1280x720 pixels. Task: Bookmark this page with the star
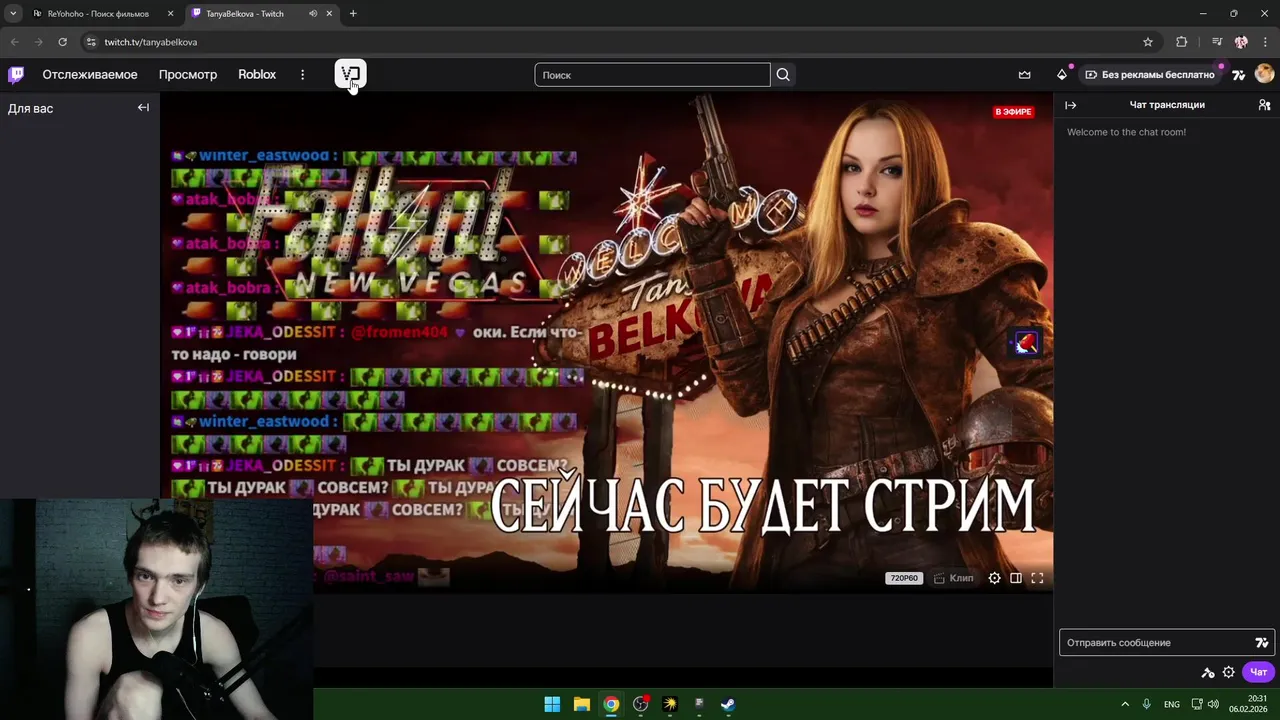1148,42
